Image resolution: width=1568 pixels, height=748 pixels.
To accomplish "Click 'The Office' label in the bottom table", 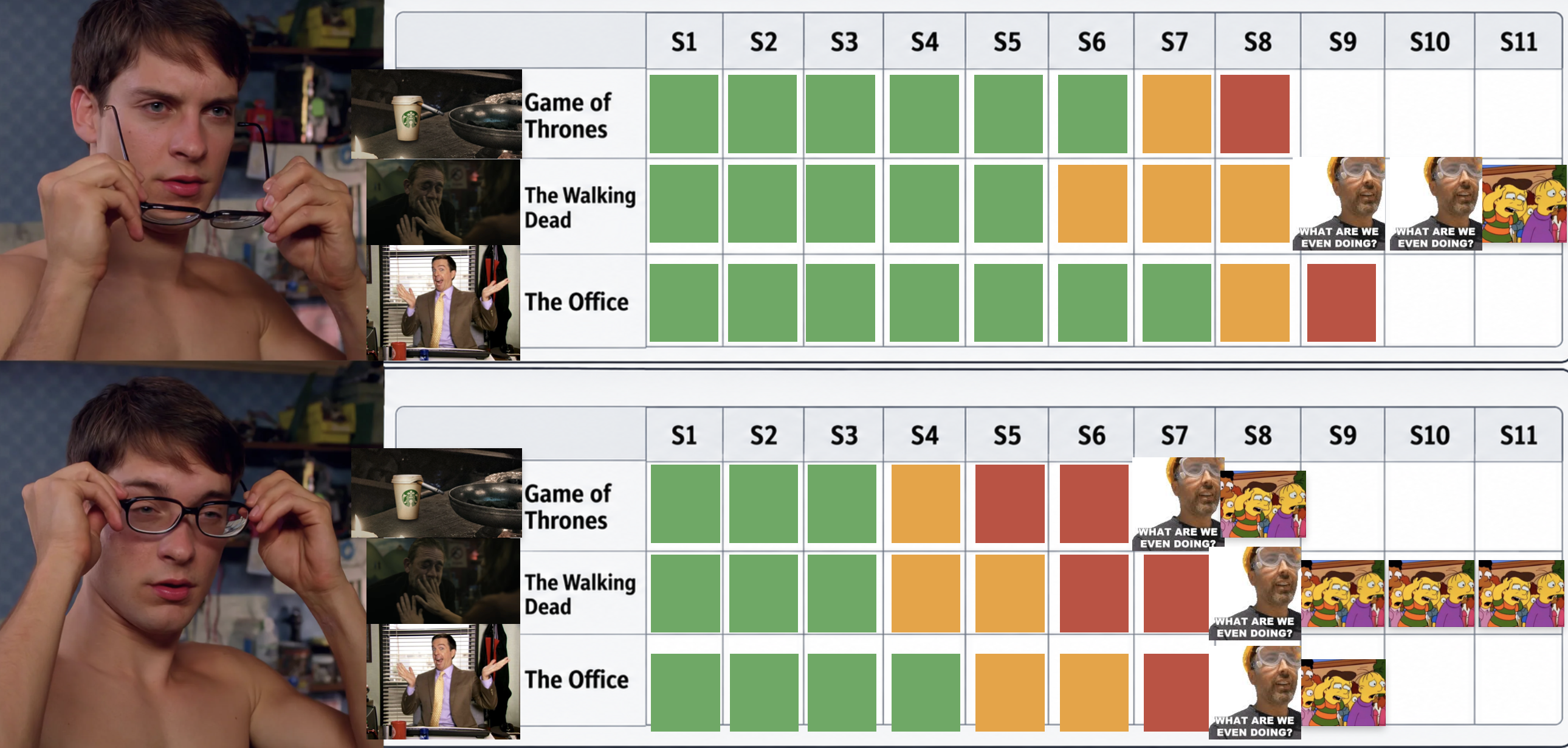I will point(576,679).
